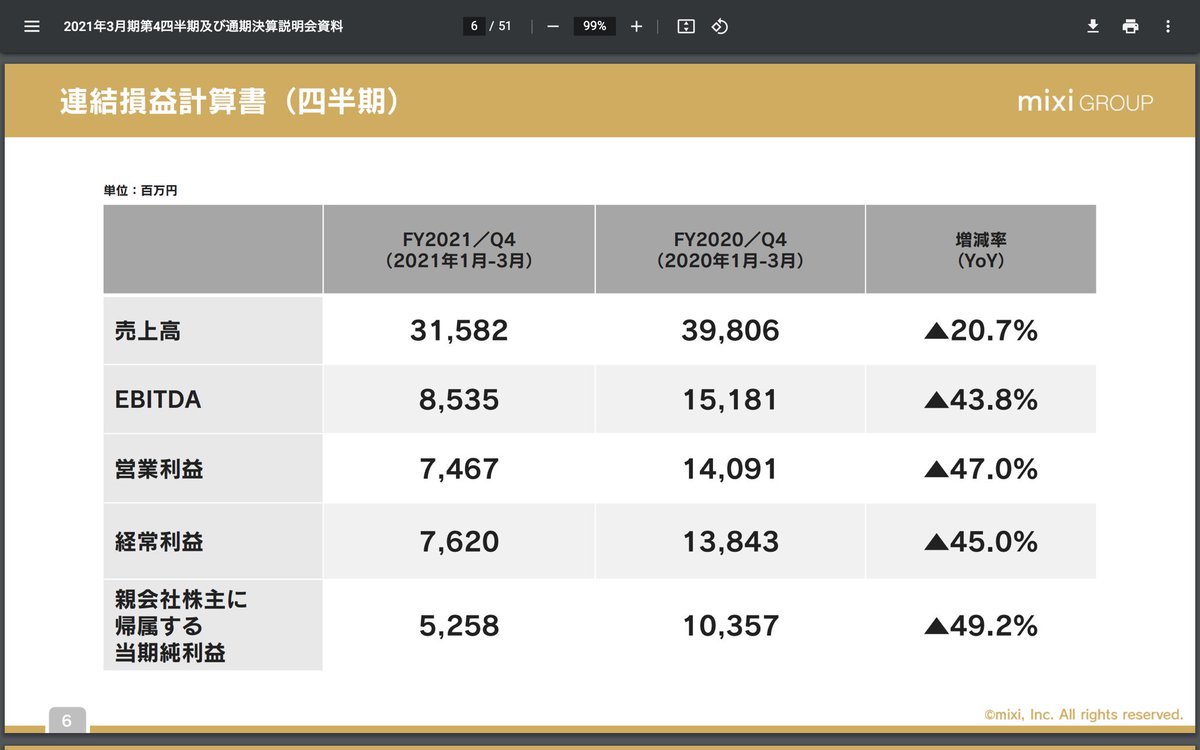
Task: Click the value 5,258
Action: pyautogui.click(x=459, y=626)
